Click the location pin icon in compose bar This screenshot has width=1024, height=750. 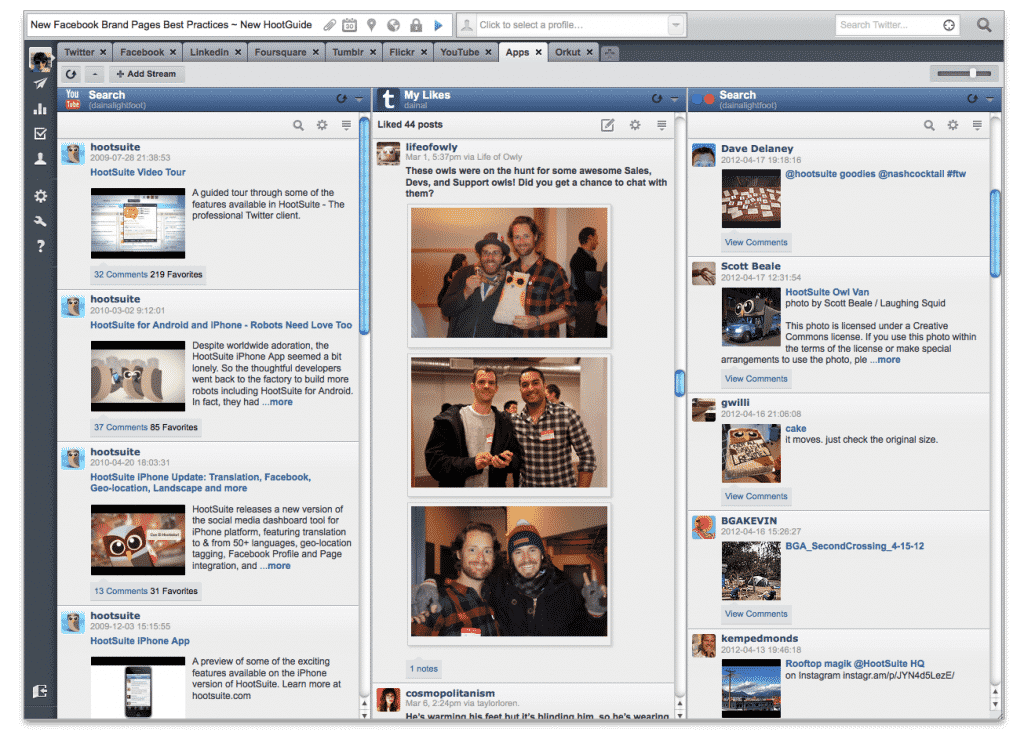(x=372, y=25)
